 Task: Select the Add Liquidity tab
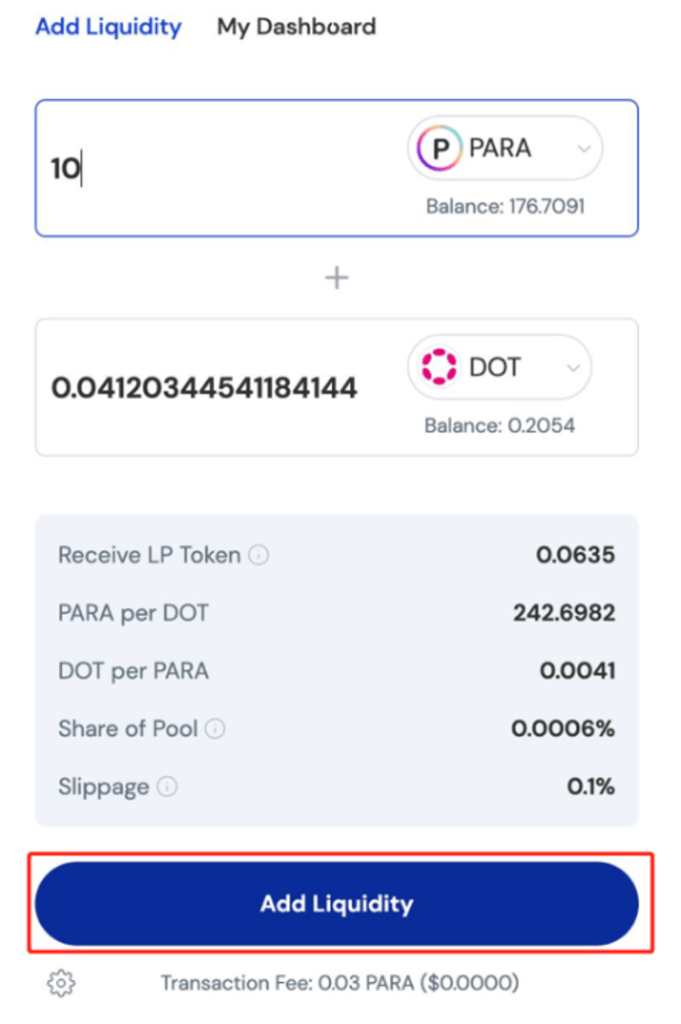click(x=108, y=27)
